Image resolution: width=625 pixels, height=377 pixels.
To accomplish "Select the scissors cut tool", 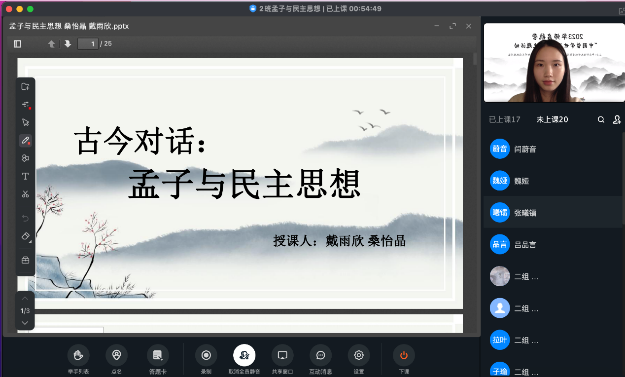I will [26, 194].
